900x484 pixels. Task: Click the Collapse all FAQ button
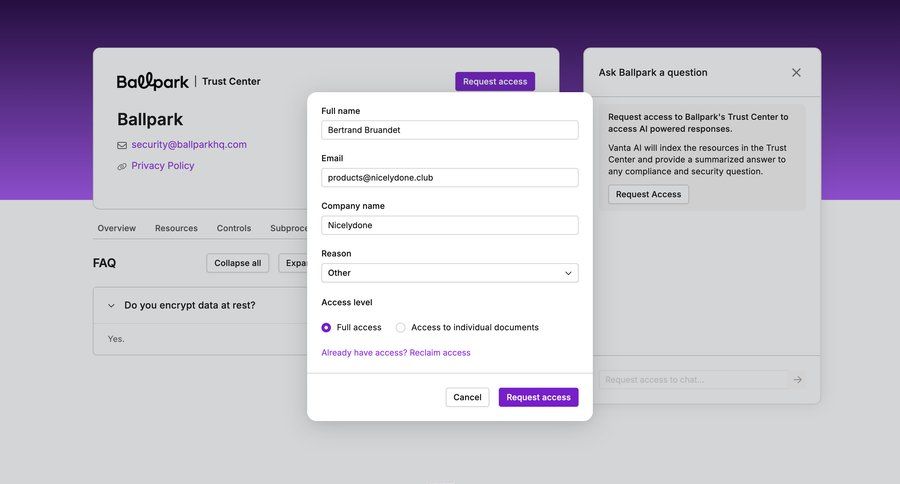tap(238, 263)
